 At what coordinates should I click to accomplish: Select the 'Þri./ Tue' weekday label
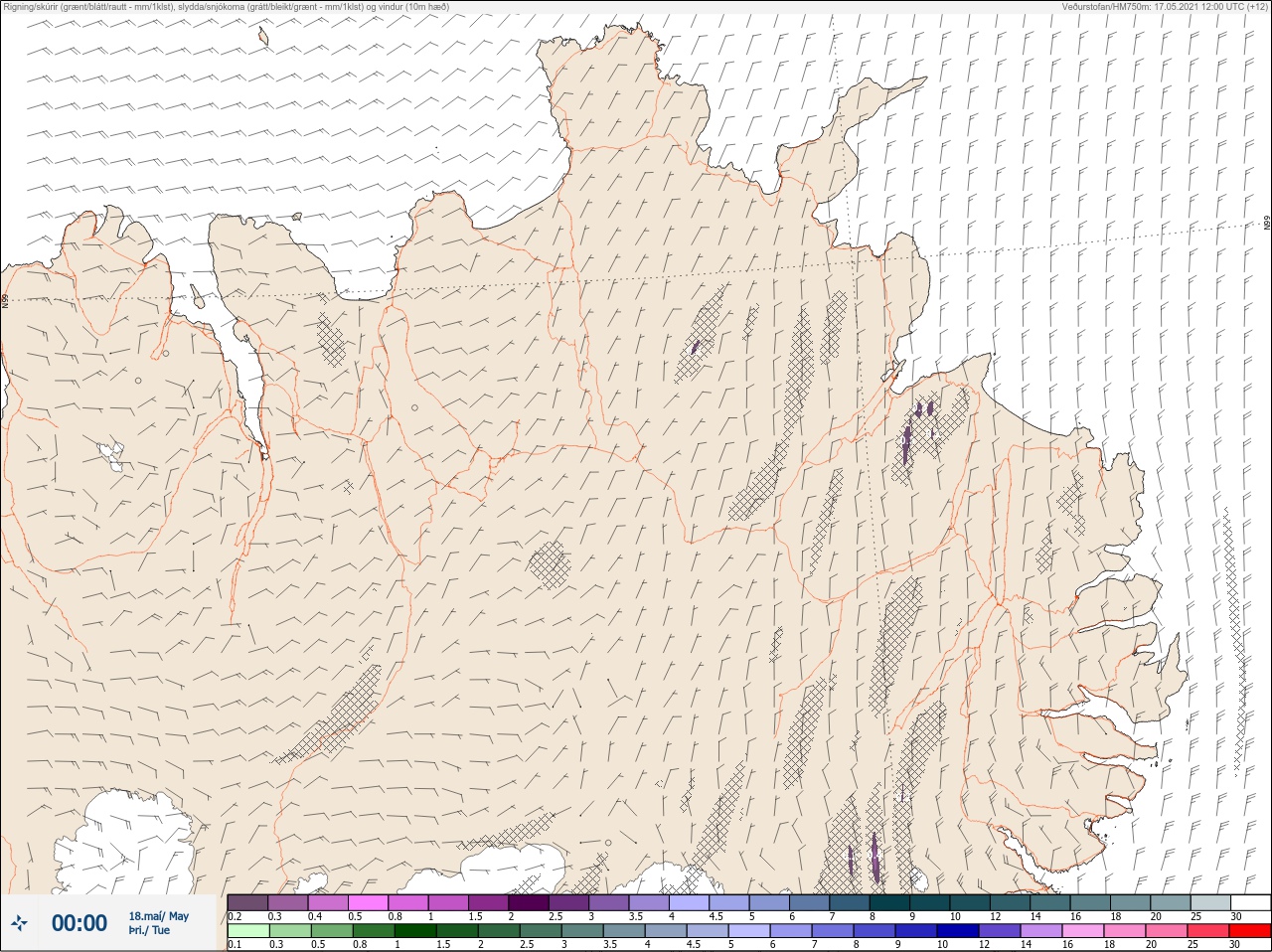pos(149,931)
